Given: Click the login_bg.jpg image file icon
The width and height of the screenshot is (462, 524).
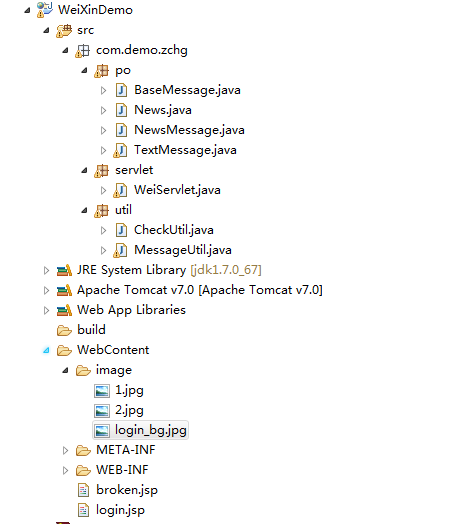Looking at the screenshot, I should [x=102, y=430].
